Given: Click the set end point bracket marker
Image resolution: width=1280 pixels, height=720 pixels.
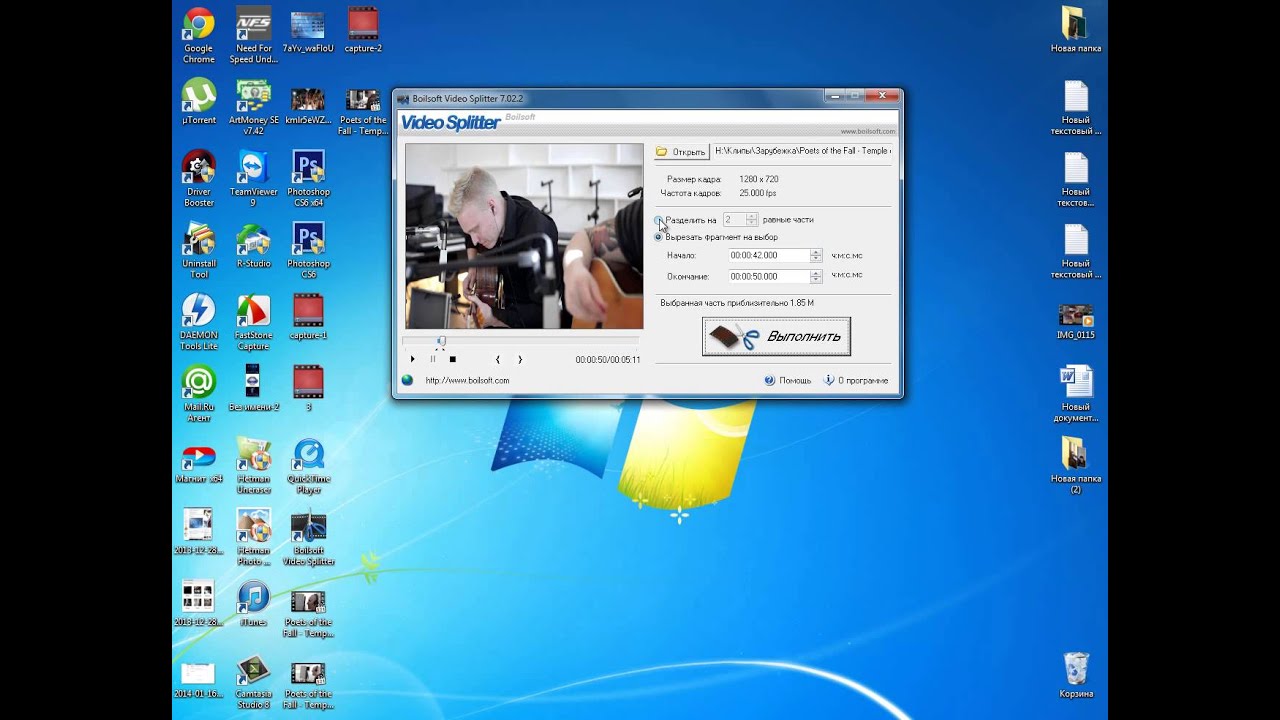Looking at the screenshot, I should (520, 359).
